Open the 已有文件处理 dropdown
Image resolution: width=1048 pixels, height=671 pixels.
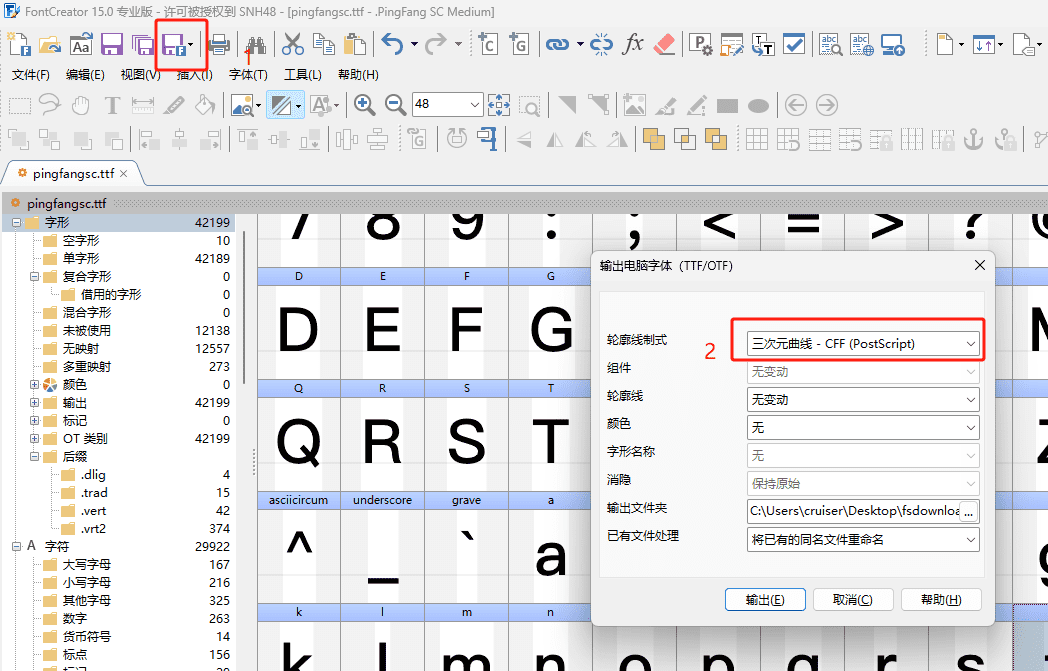pyautogui.click(x=864, y=540)
